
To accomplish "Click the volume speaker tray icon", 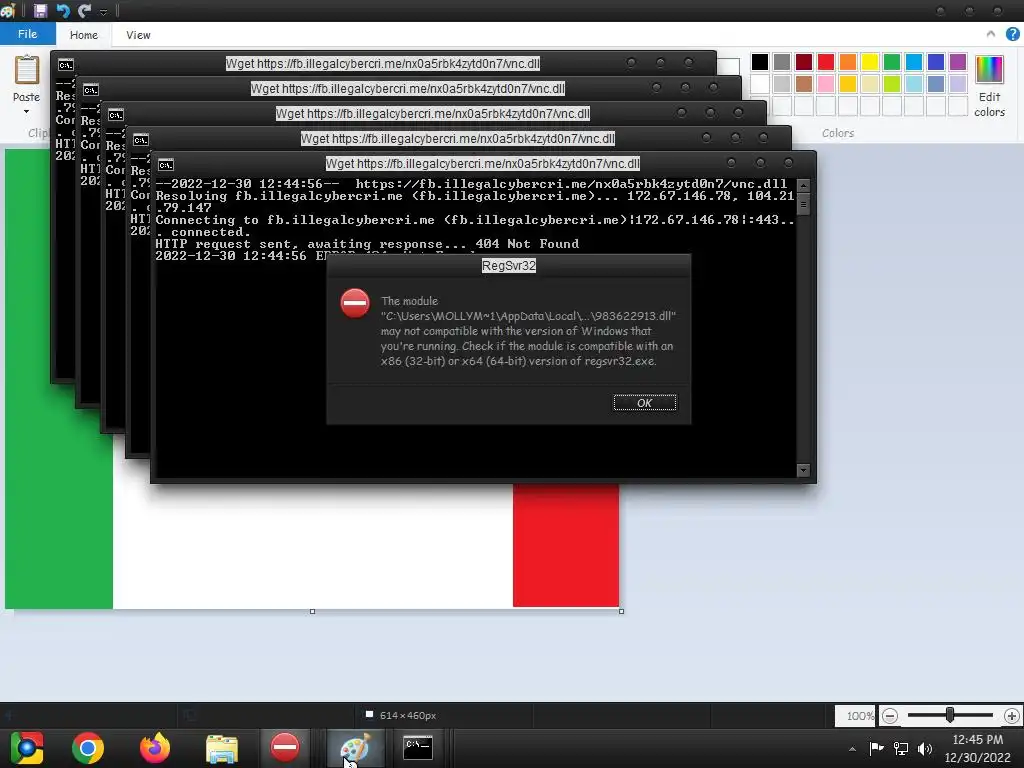I will click(925, 748).
